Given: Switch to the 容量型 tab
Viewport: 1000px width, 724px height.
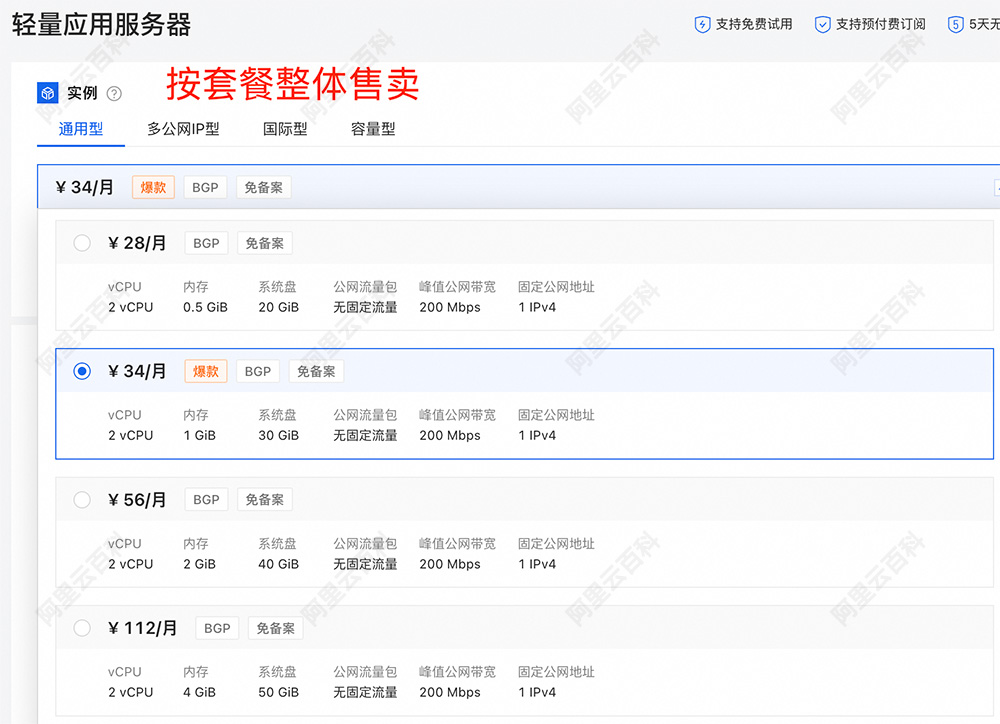Looking at the screenshot, I should tap(373, 129).
